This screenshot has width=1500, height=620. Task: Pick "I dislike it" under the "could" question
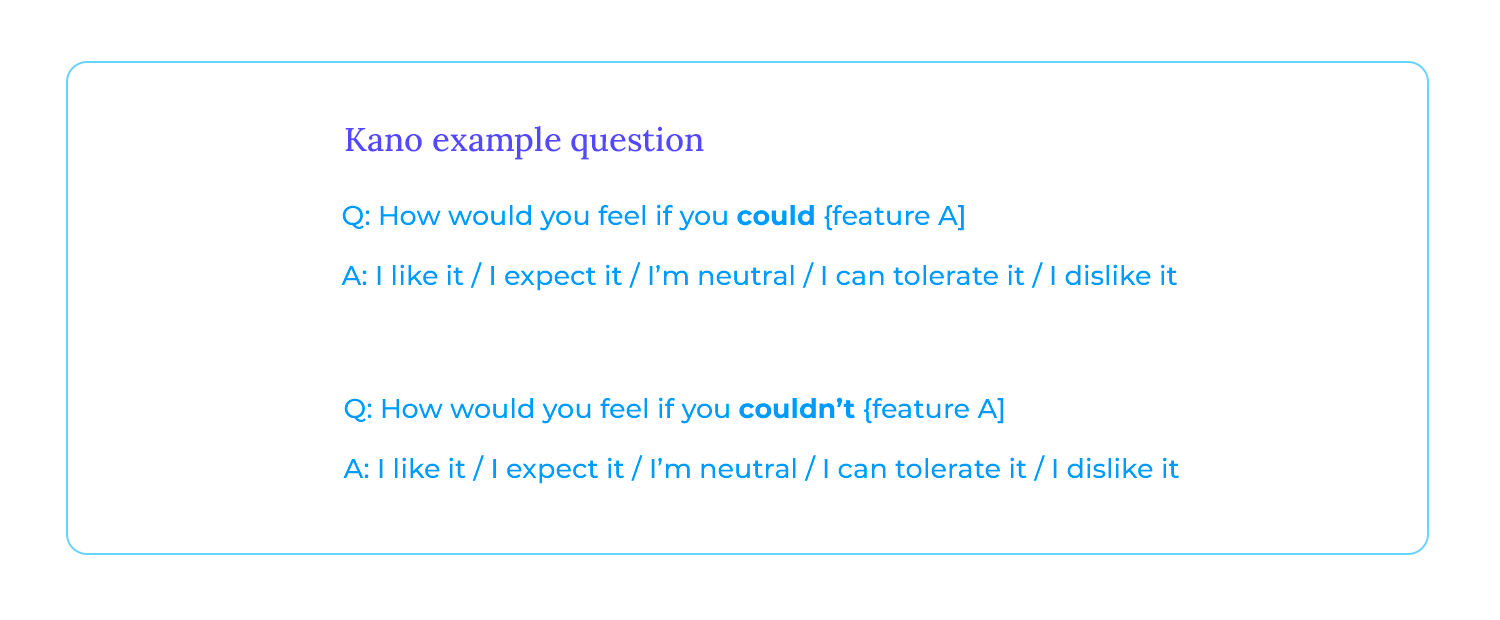pyautogui.click(x=1113, y=276)
